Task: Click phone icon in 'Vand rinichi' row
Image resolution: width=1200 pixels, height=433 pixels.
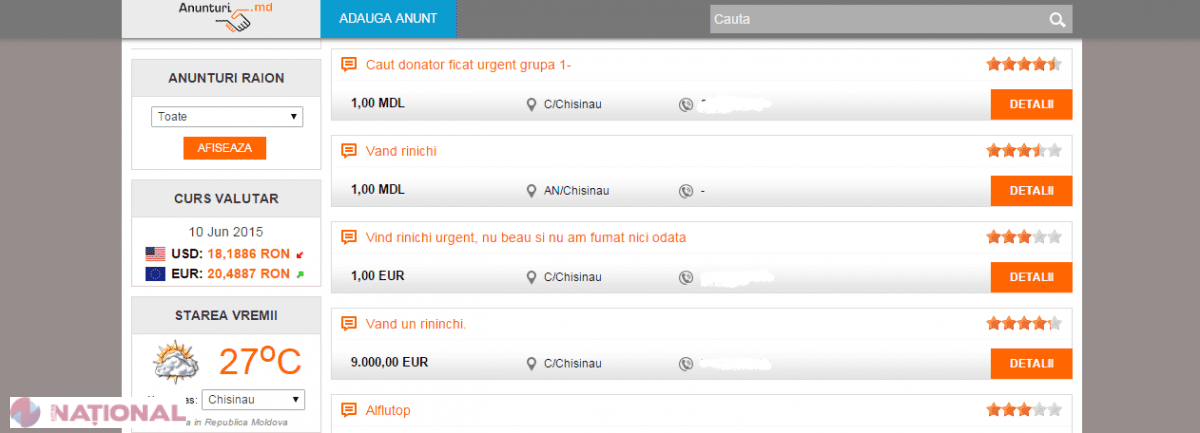Action: [x=686, y=191]
